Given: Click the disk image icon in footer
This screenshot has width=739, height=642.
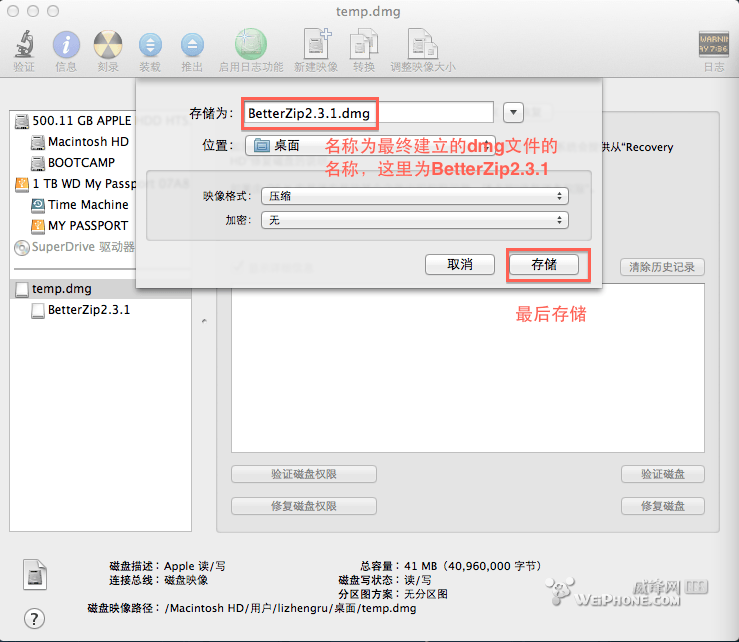Looking at the screenshot, I should 35,575.
